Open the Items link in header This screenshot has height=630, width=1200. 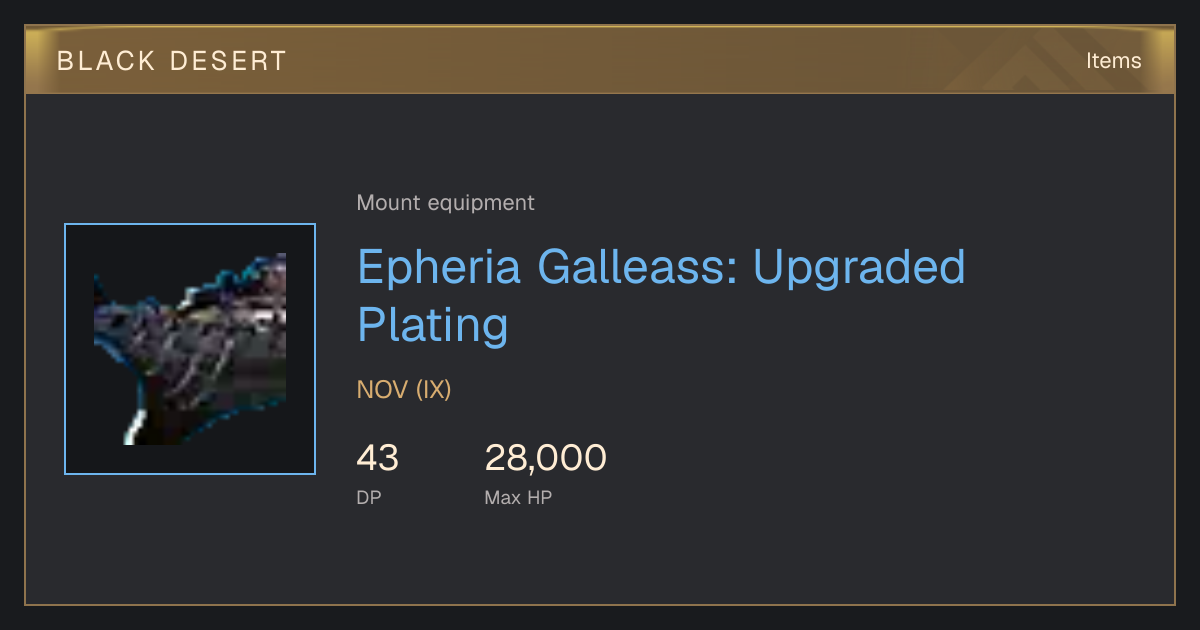tap(1113, 60)
